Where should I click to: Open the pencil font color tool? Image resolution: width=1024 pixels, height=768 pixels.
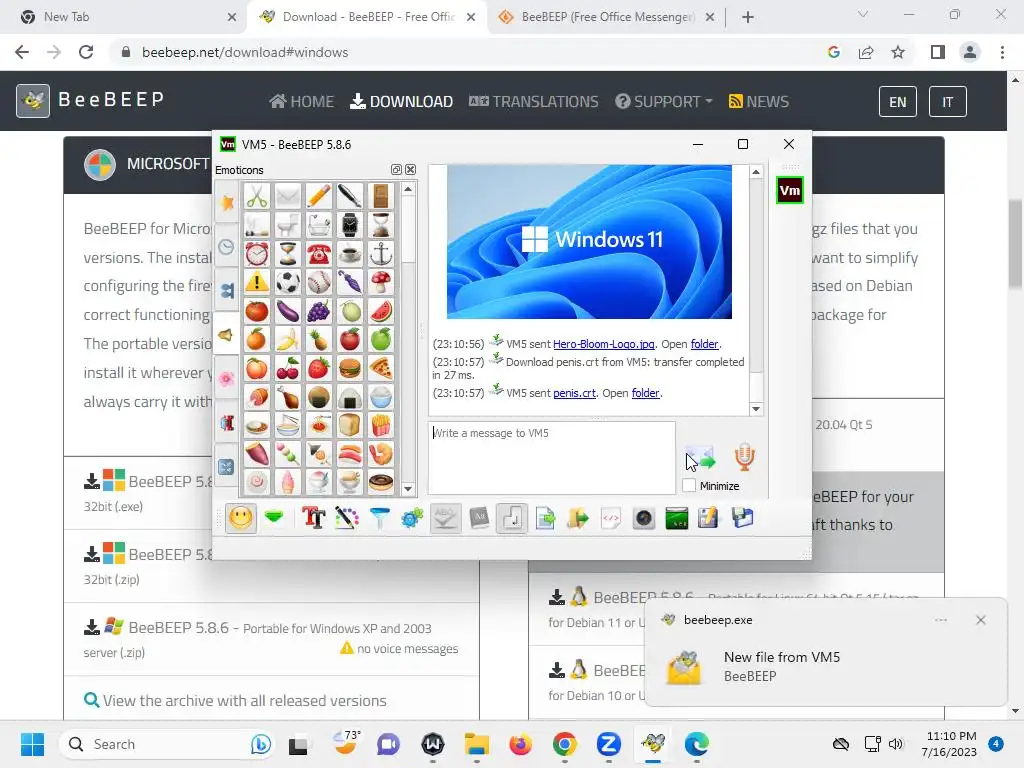click(347, 519)
